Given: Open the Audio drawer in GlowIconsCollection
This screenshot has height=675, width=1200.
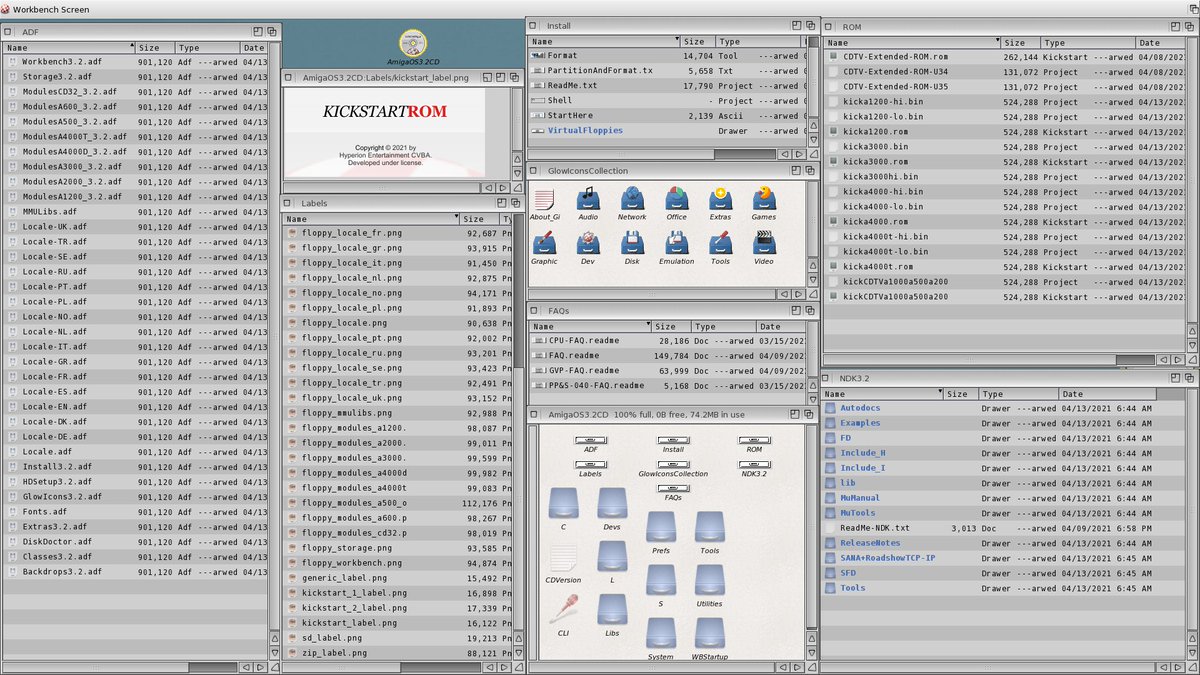Looking at the screenshot, I should pos(588,198).
